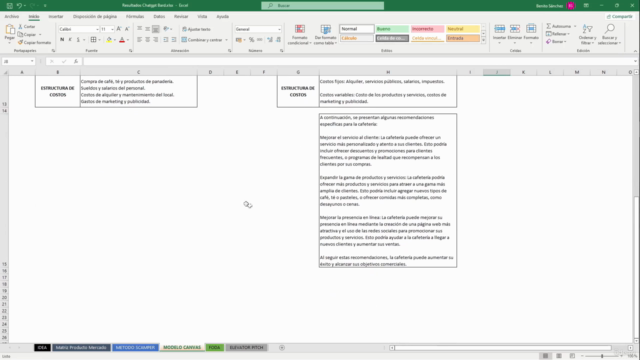Screen dimensions: 640x360
Task: Click Ajustar texto wrap text
Action: 196,29
